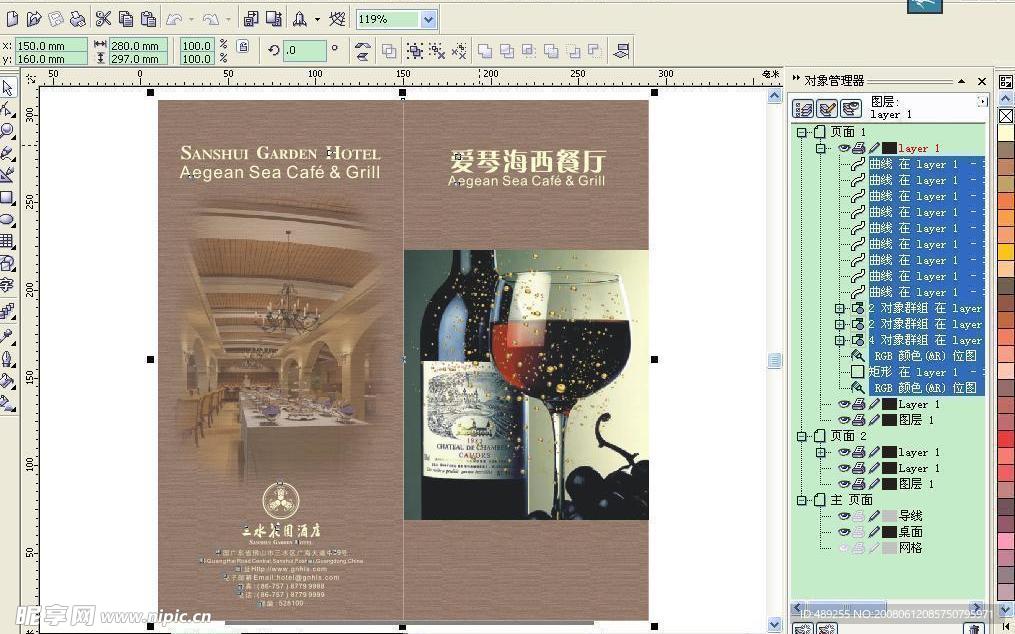Pick the cream swatch at the palette top
The image size is (1015, 634).
[1006, 133]
